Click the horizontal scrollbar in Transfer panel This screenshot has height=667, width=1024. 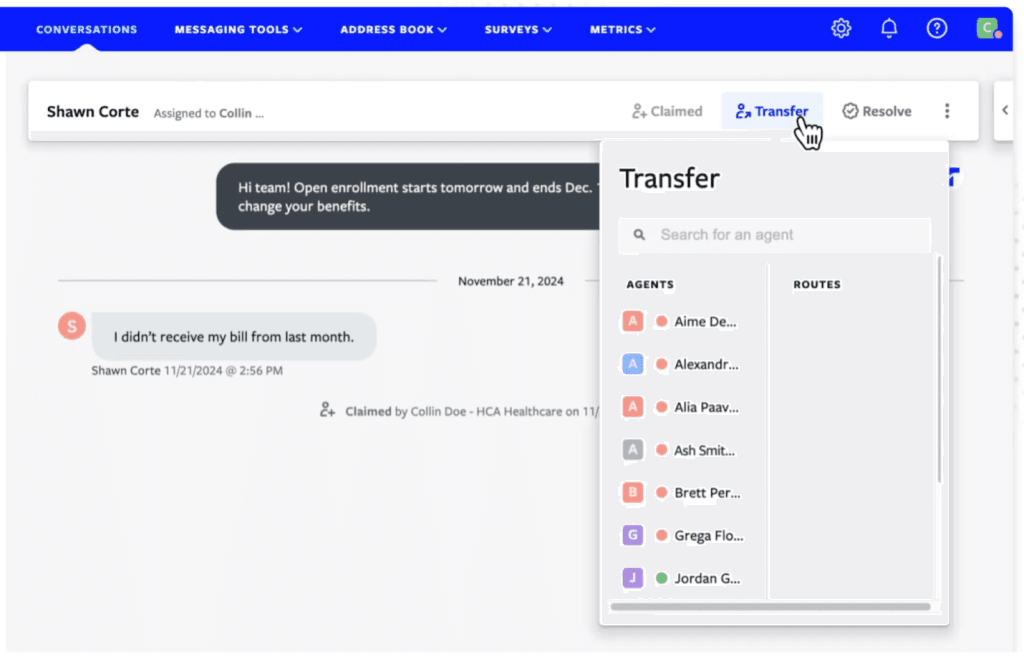coord(770,606)
